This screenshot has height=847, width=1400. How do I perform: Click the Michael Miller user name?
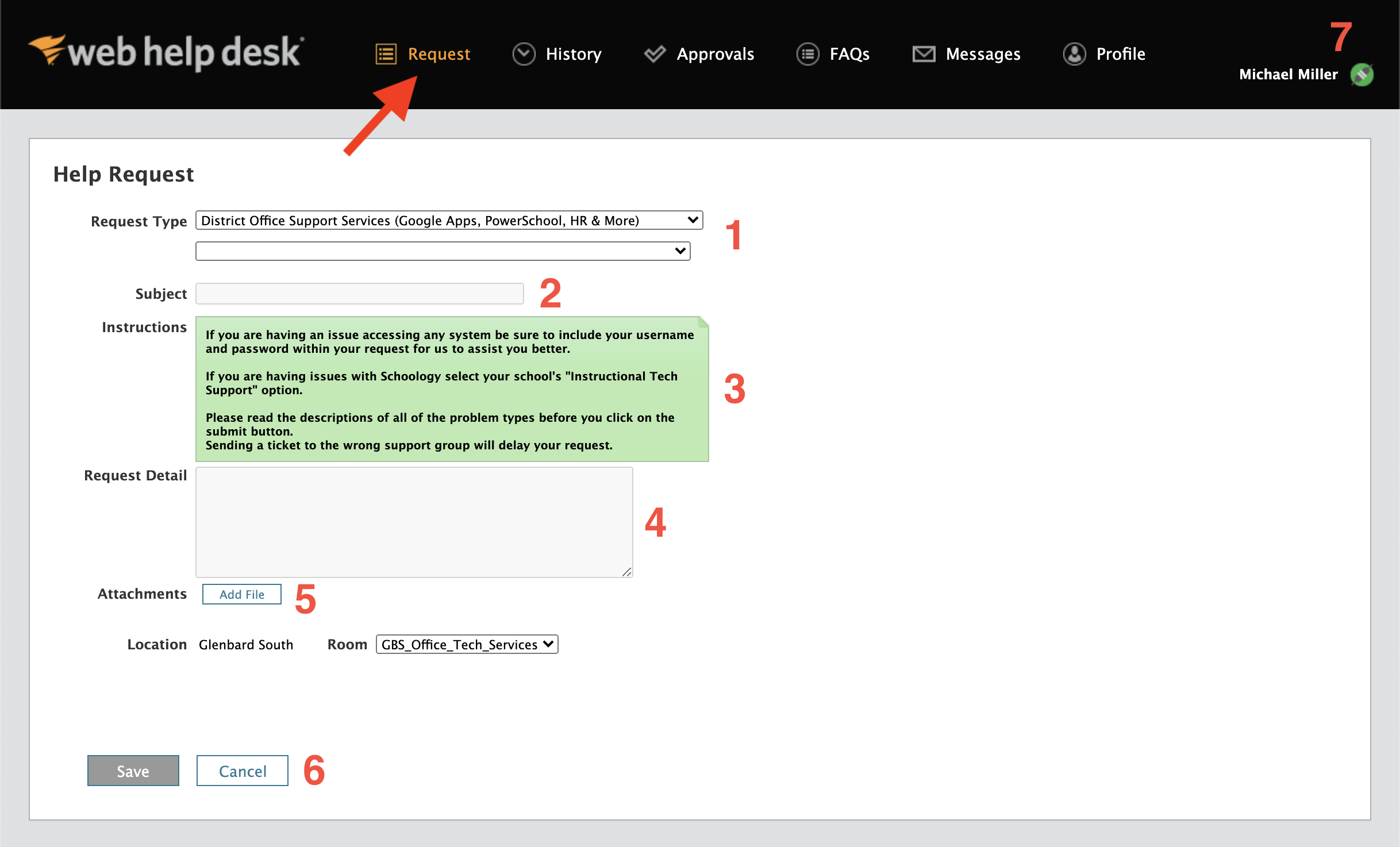(x=1289, y=75)
